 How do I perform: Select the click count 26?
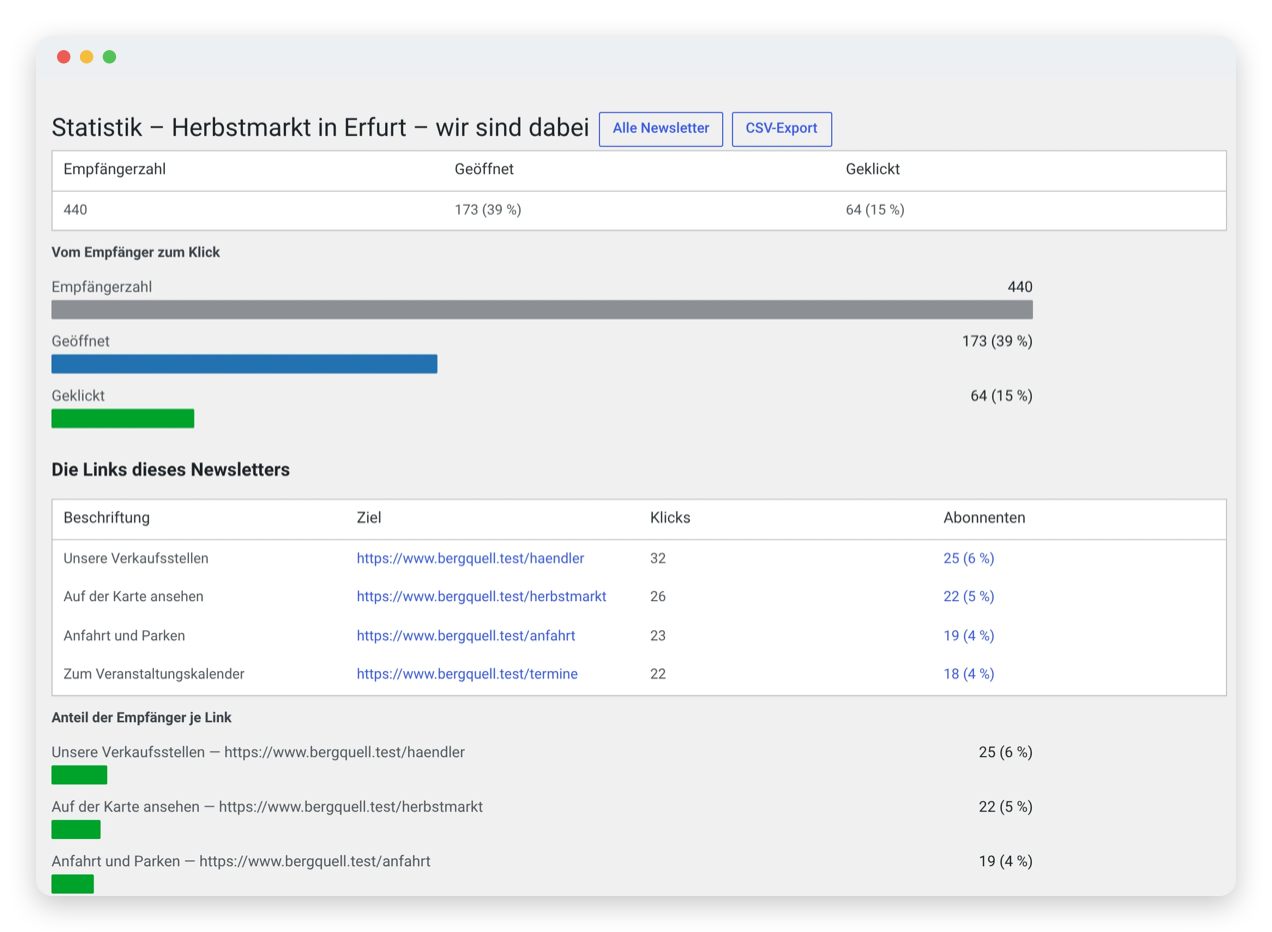coord(658,596)
